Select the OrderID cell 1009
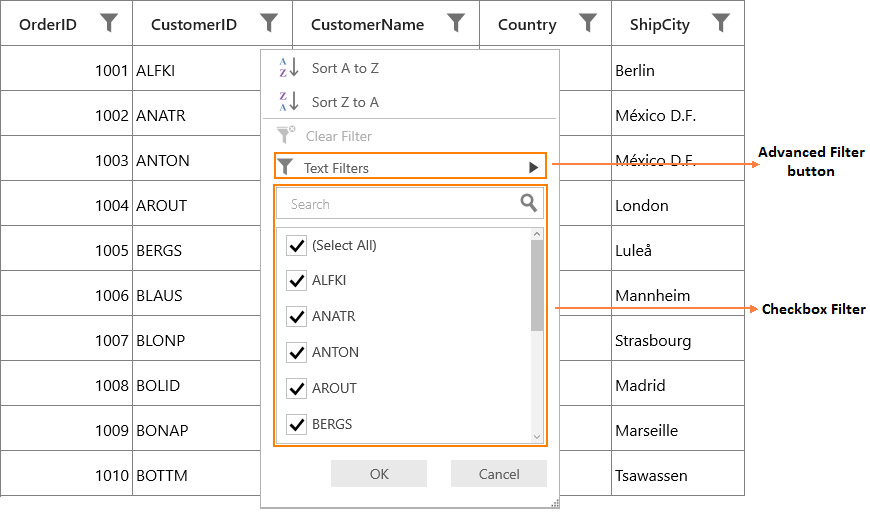 coord(67,428)
